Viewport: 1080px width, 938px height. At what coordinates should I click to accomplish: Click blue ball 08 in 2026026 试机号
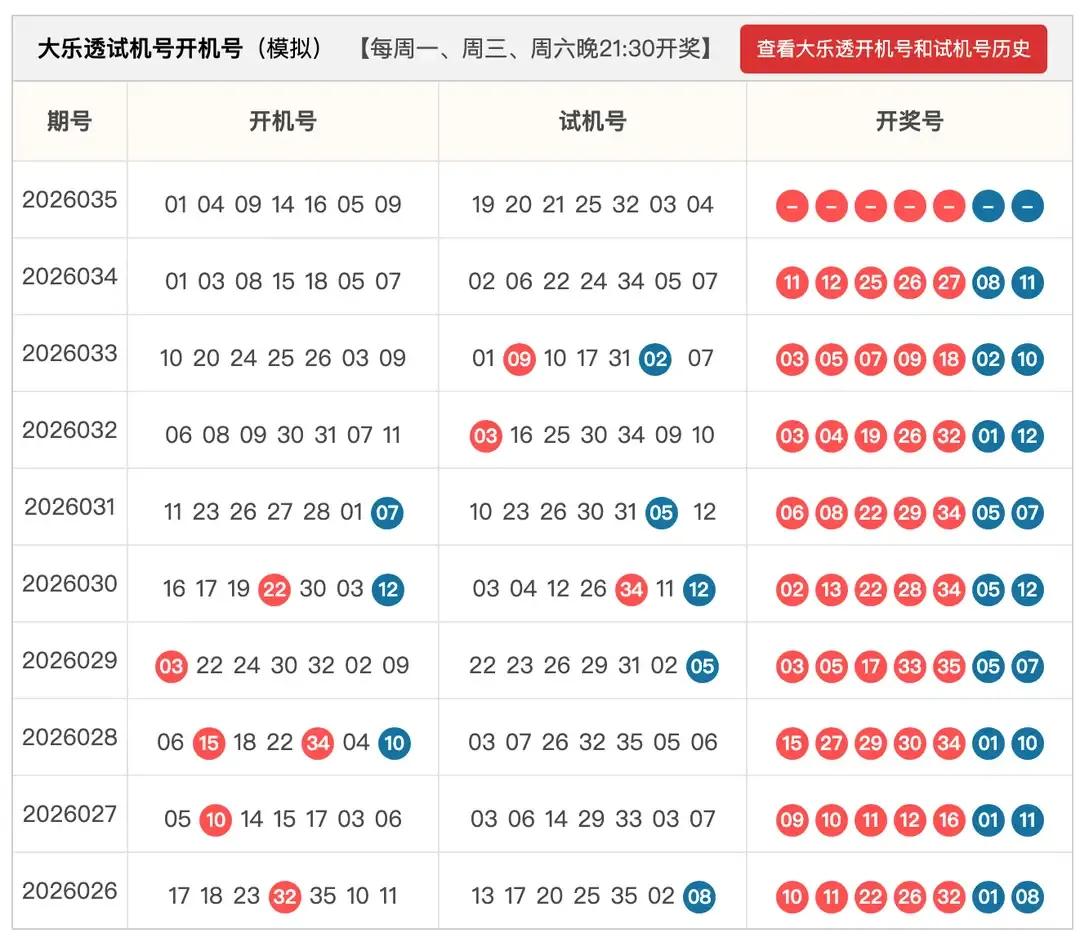click(x=699, y=897)
